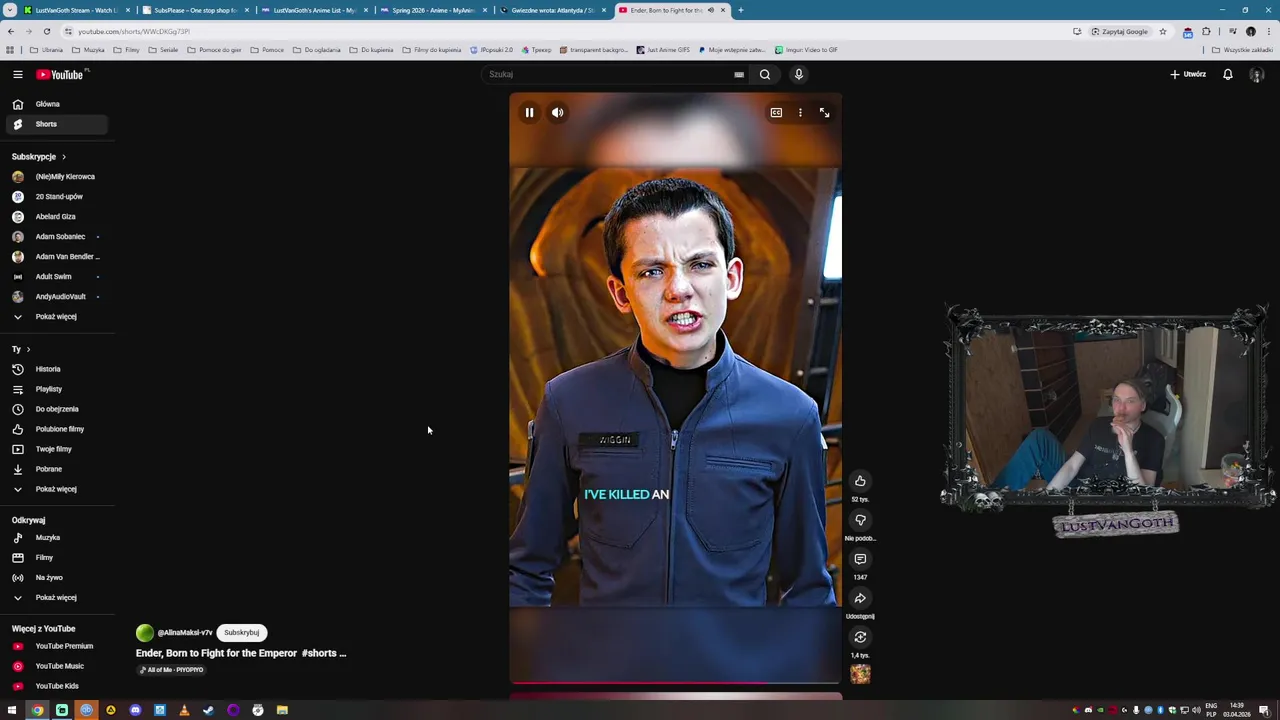Click the Subskrybuj button
Viewport: 1280px width, 720px height.
pos(241,633)
